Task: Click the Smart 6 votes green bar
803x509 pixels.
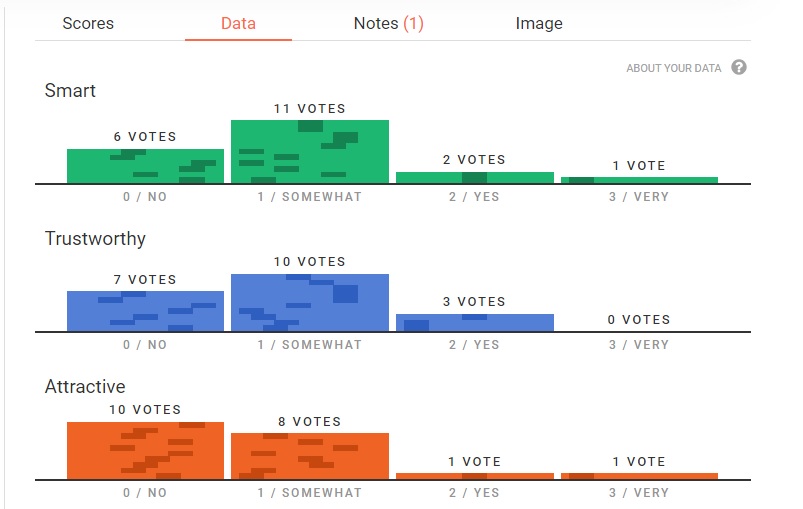Action: [145, 166]
